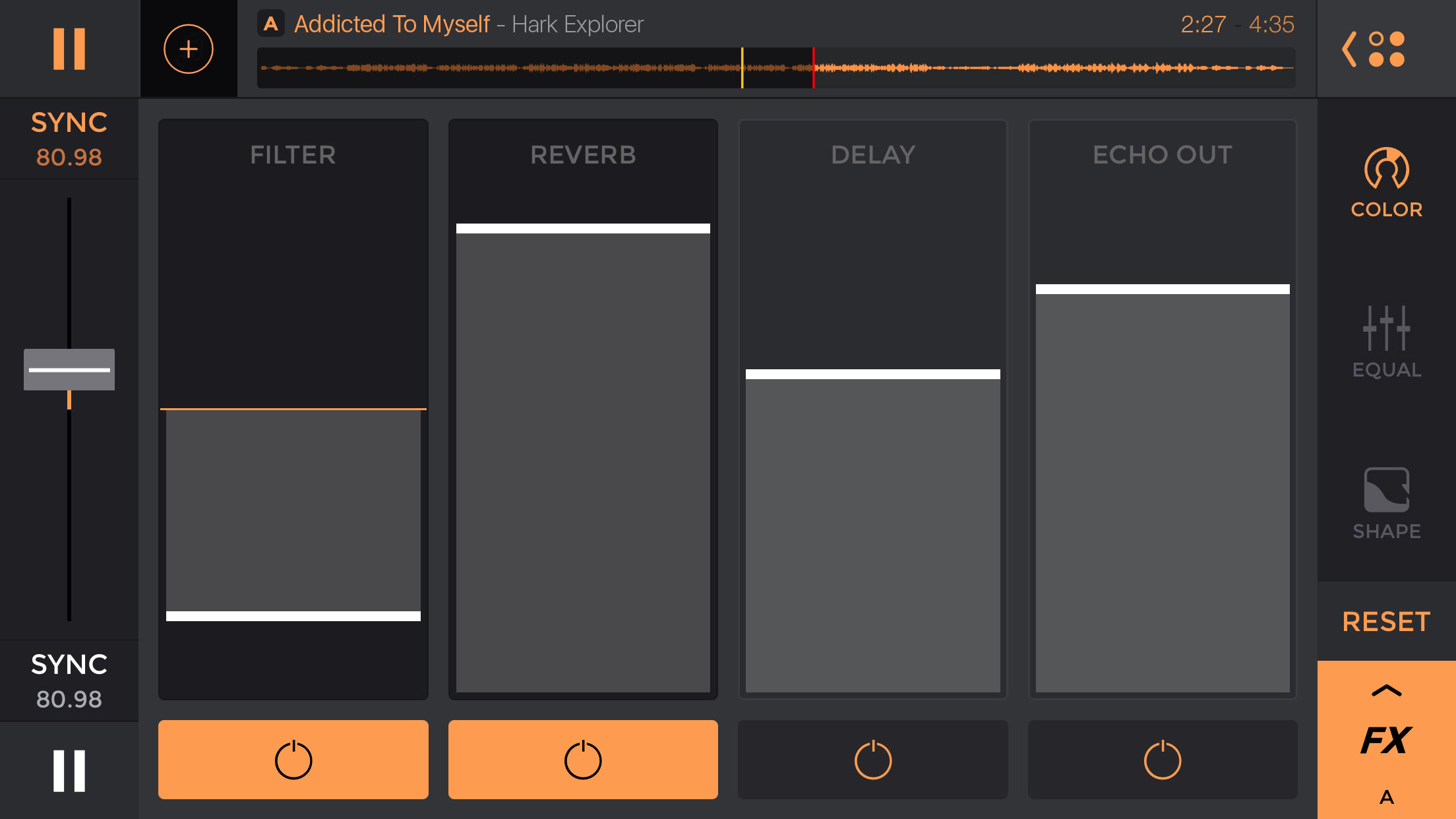Collapse the FX panel using up chevron
This screenshot has height=819, width=1456.
coord(1386,691)
